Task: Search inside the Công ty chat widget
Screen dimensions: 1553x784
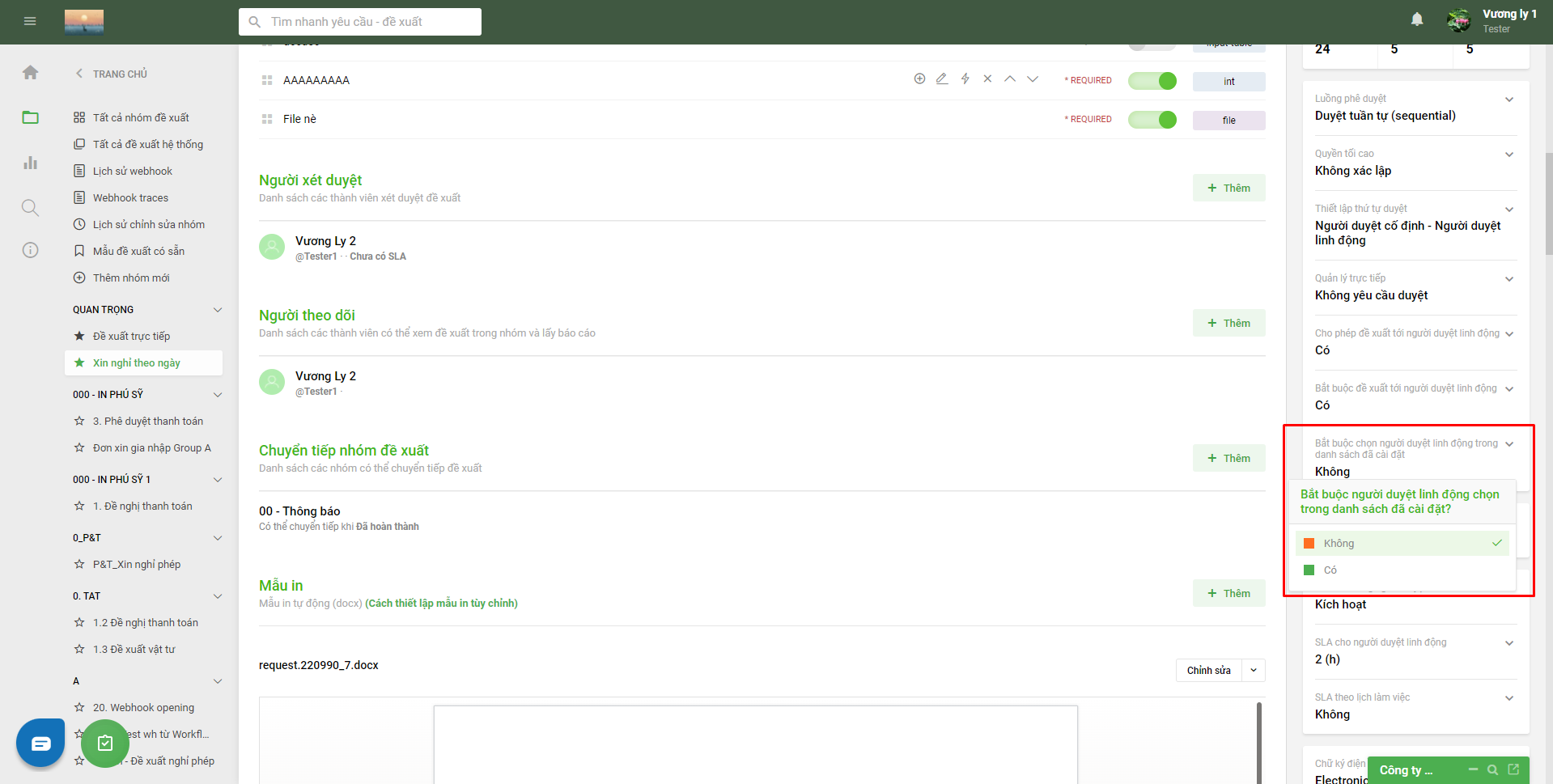Action: [1492, 770]
